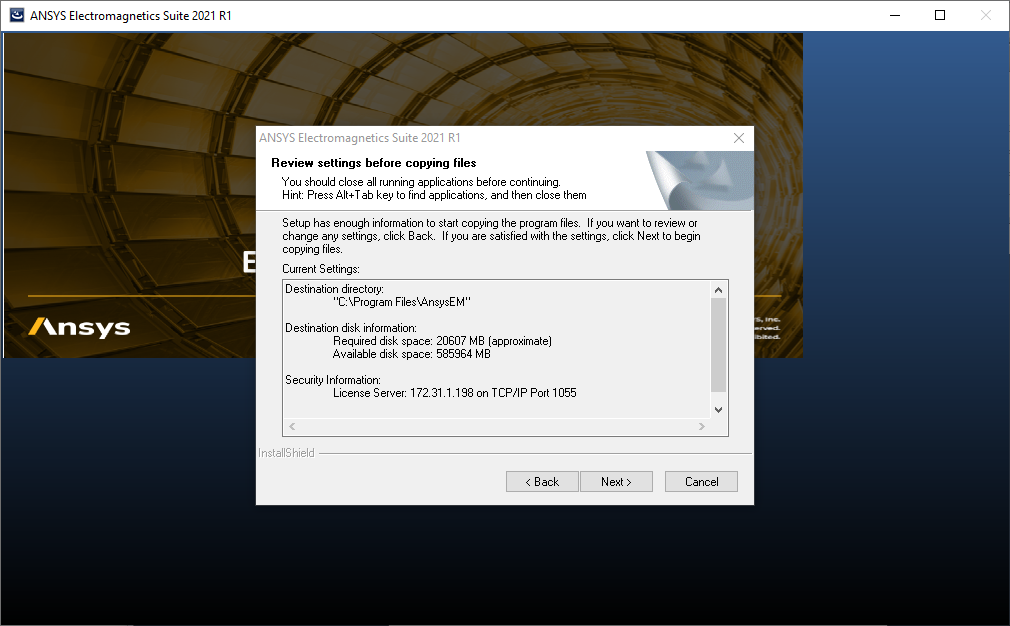Click the License Server 172.31.1.198 line
1010x626 pixels.
tap(455, 393)
